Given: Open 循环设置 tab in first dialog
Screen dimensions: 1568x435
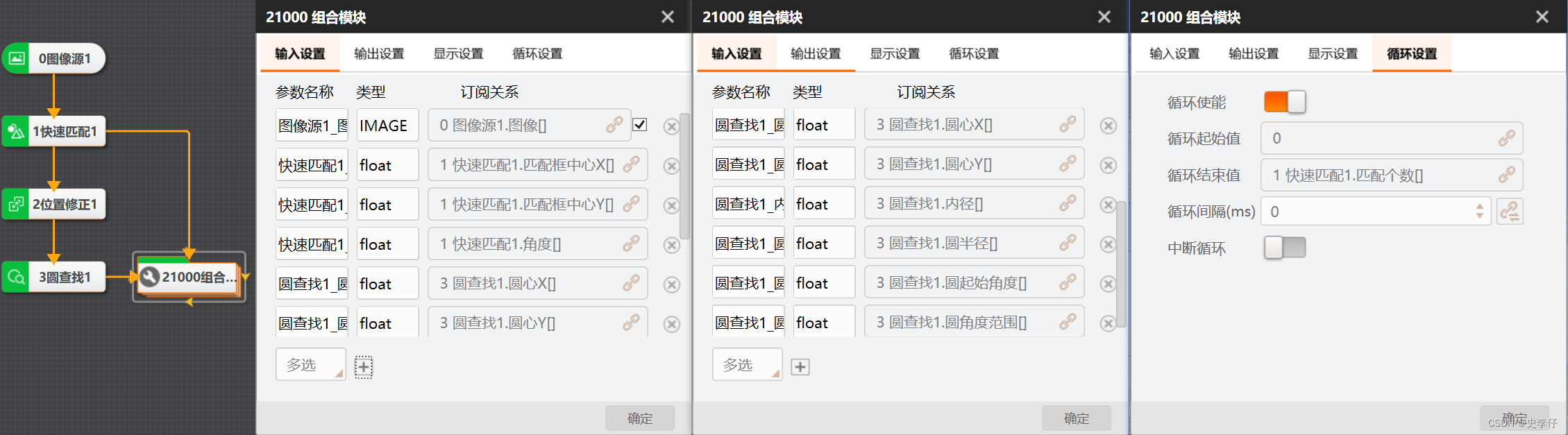Looking at the screenshot, I should pyautogui.click(x=537, y=53).
